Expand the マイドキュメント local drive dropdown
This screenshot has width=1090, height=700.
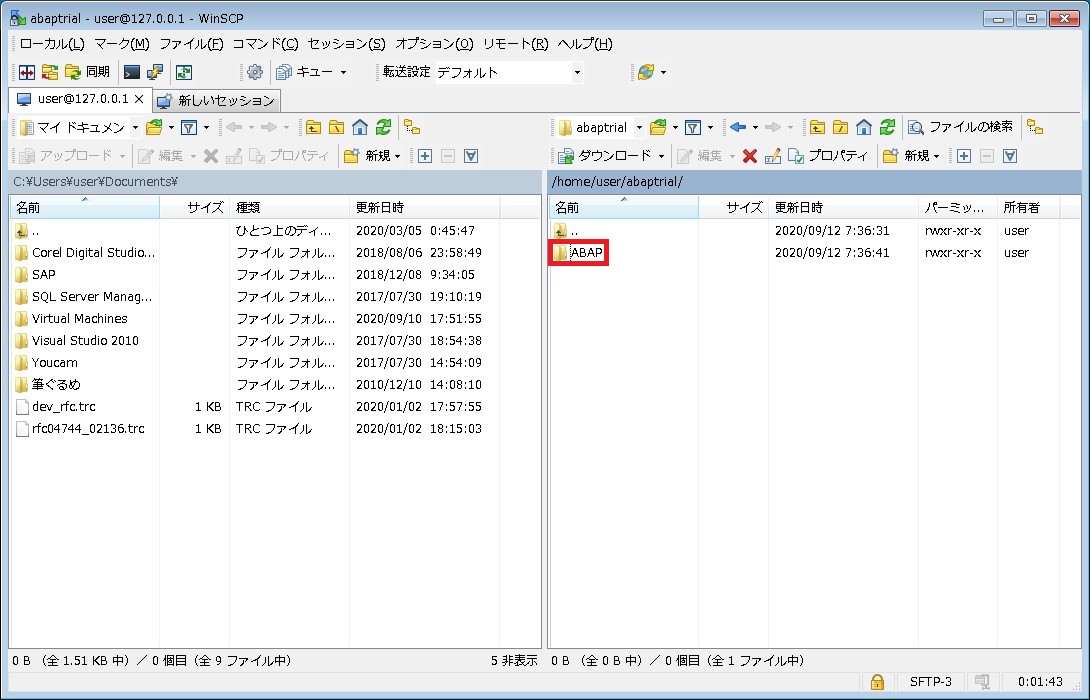pyautogui.click(x=135, y=128)
